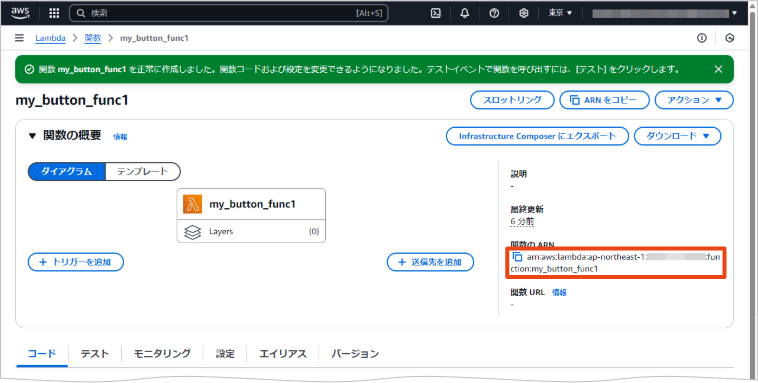Open the hamburger side navigation menu
This screenshot has width=758, height=383.
[19, 38]
